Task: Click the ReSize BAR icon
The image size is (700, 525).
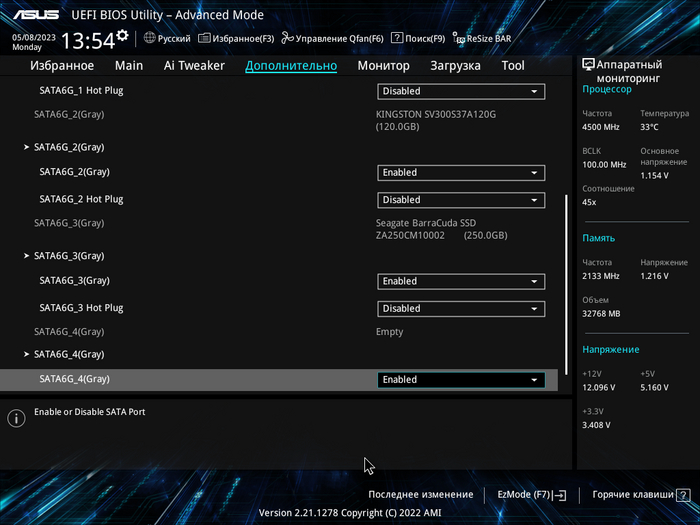Action: 459,38
